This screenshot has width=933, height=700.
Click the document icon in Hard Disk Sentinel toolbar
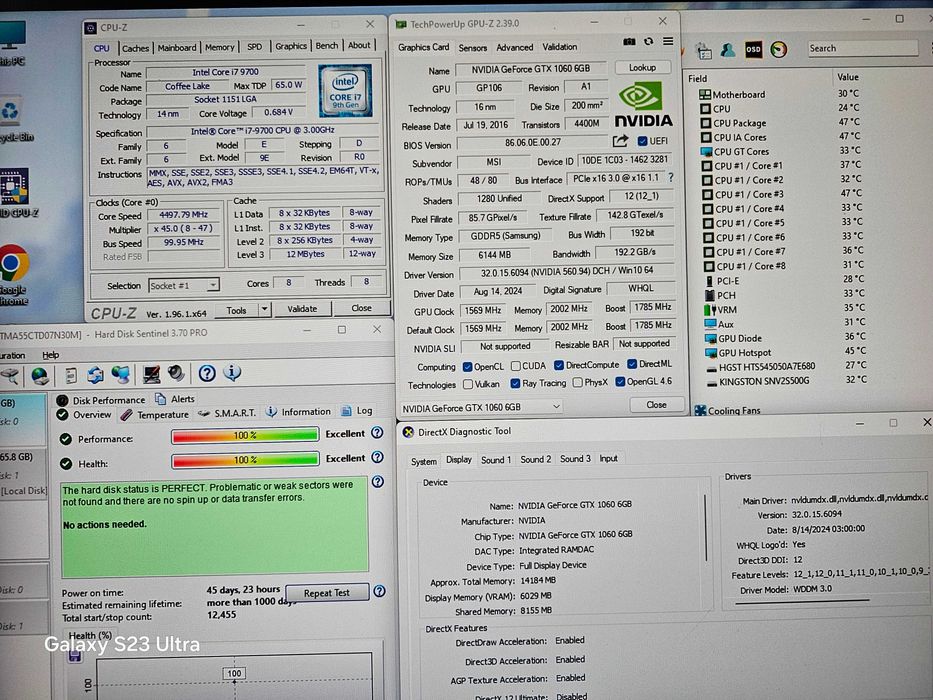point(71,376)
